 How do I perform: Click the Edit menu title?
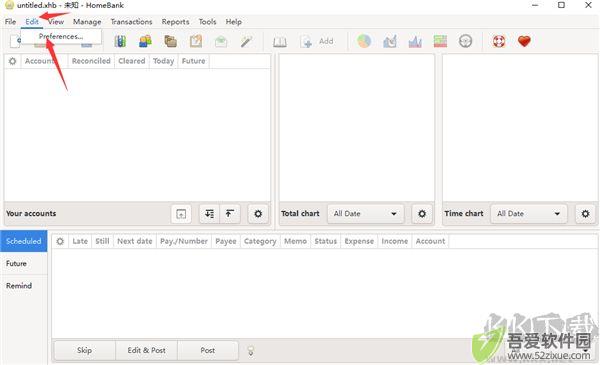32,22
